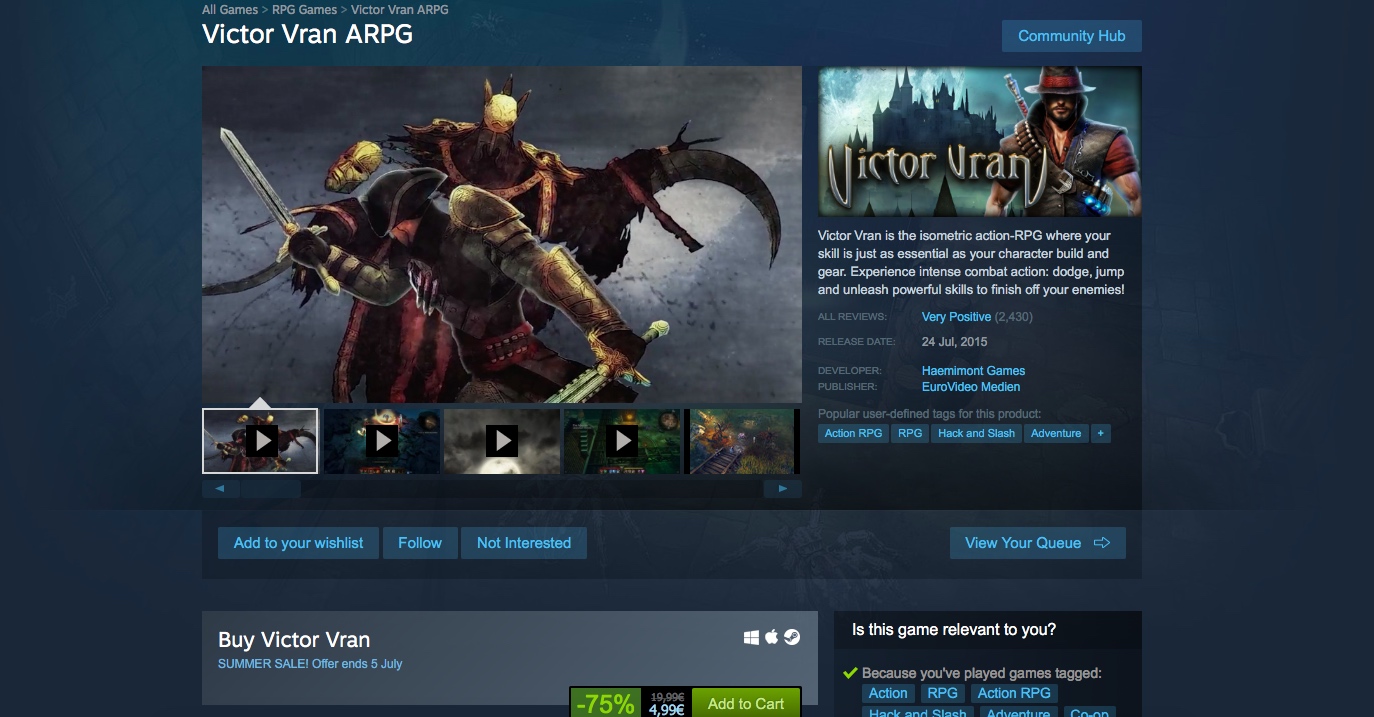Open publisher EuroVideo Medien link
Image resolution: width=1374 pixels, height=717 pixels.
(971, 387)
